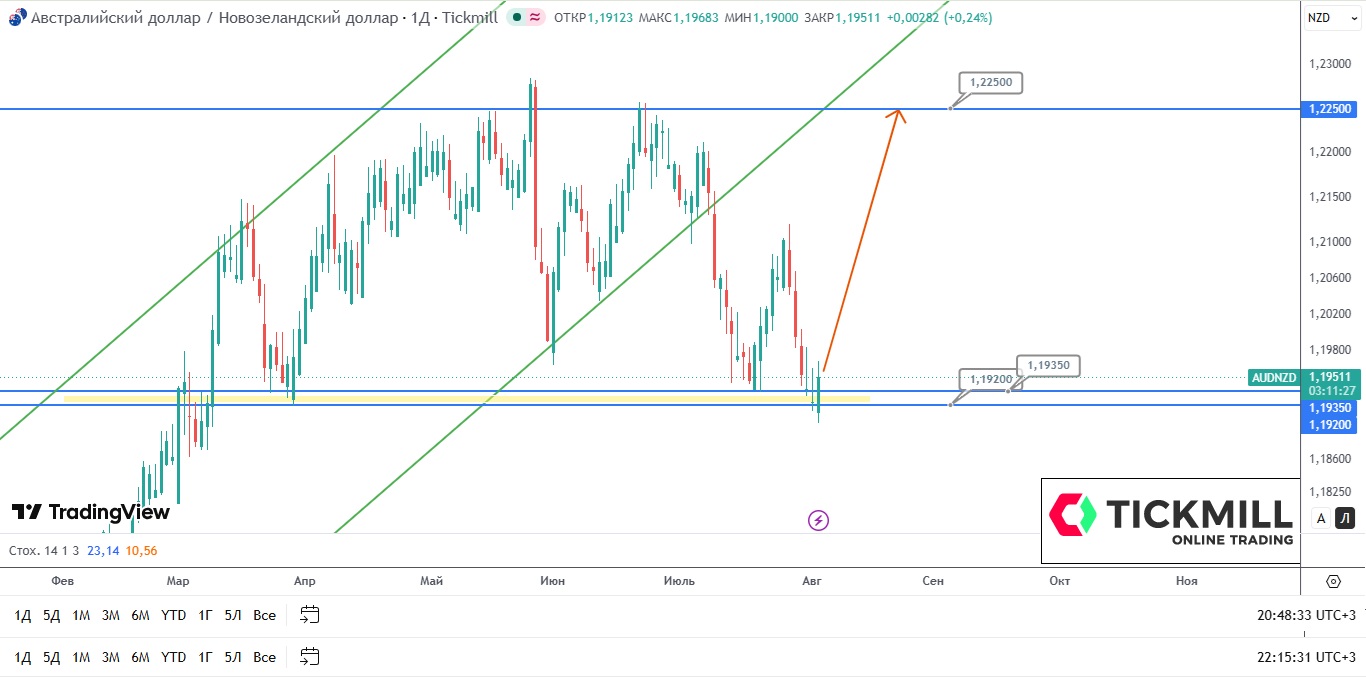Click the 1,22500 callout label on the chart
Viewport: 1366px width, 677px height.
990,82
